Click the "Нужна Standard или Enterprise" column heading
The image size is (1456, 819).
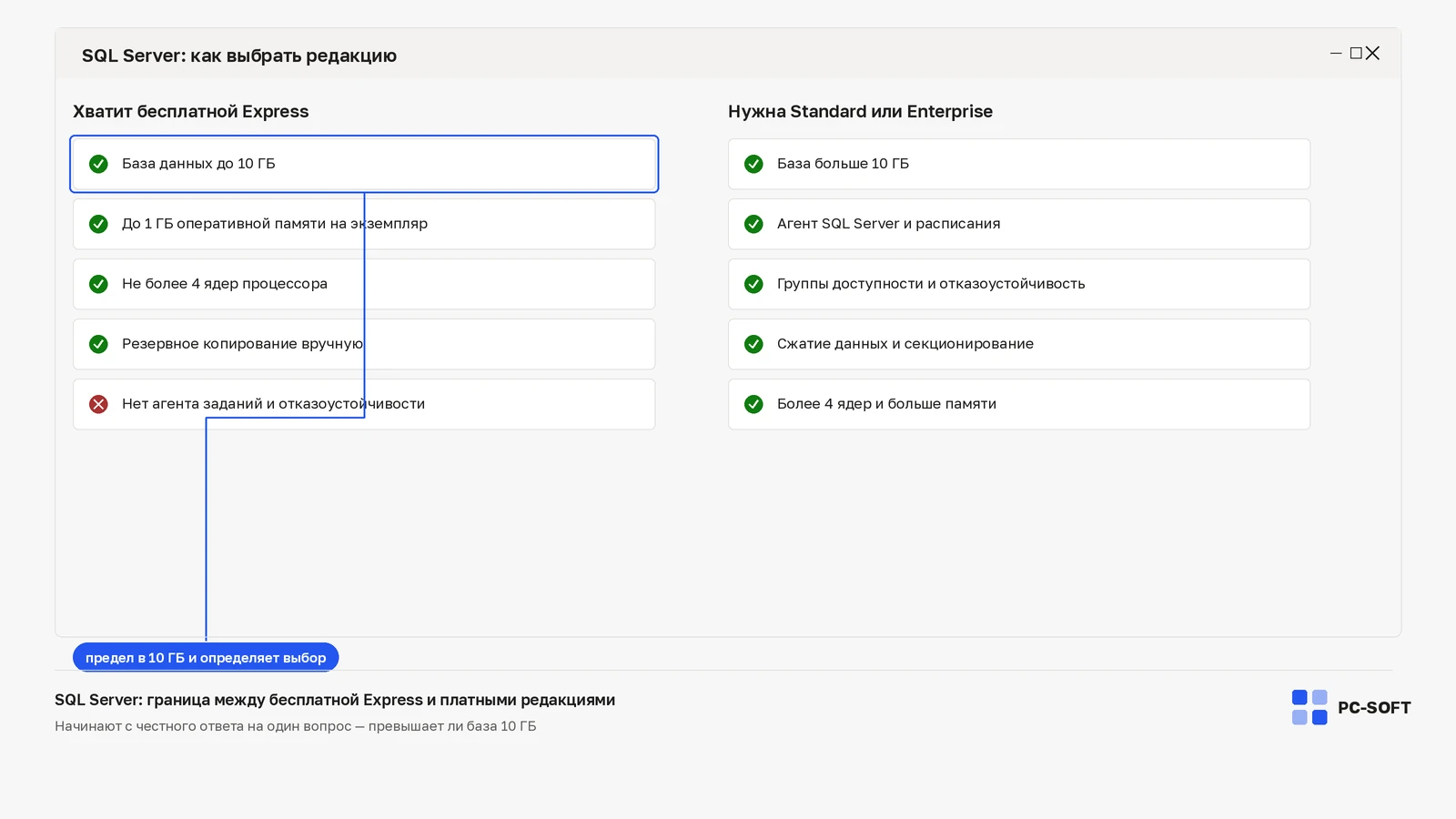click(x=861, y=112)
